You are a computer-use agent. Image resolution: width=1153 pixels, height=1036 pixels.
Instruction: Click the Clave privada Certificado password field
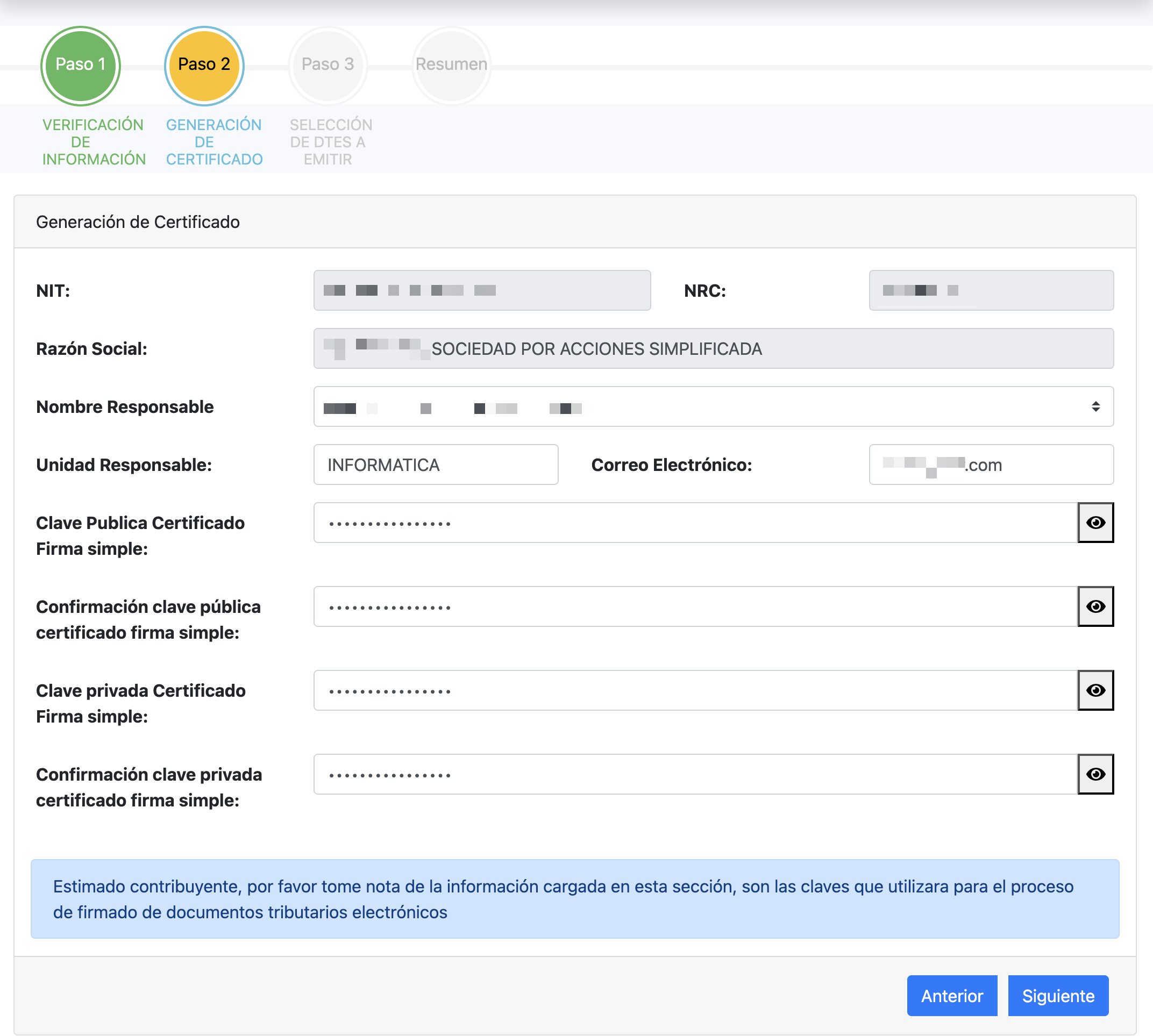[695, 690]
